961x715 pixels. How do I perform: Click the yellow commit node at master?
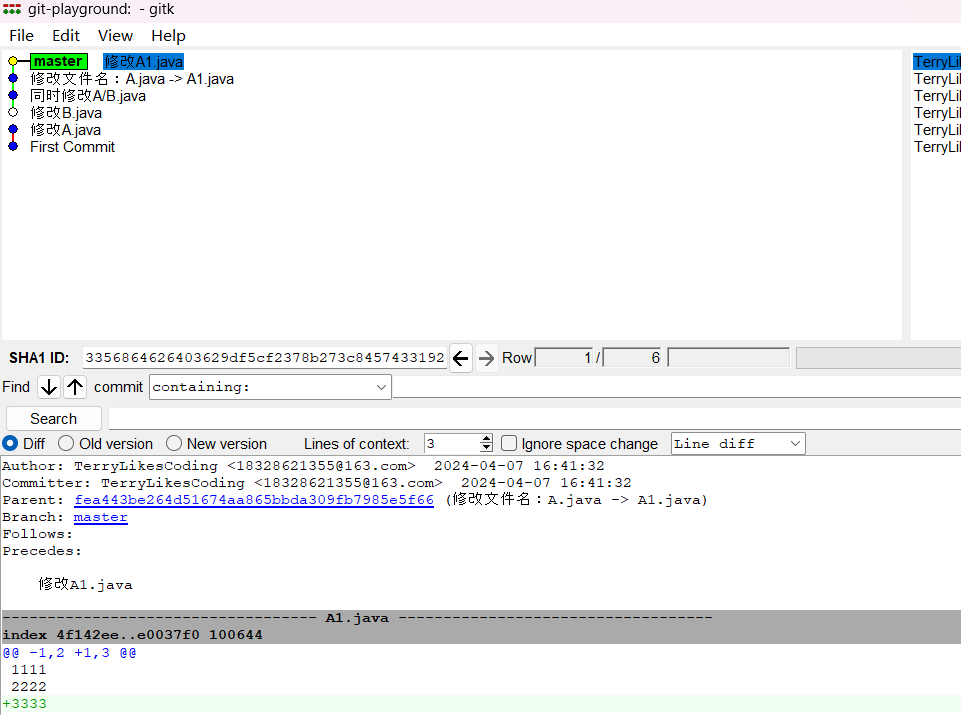(x=13, y=62)
